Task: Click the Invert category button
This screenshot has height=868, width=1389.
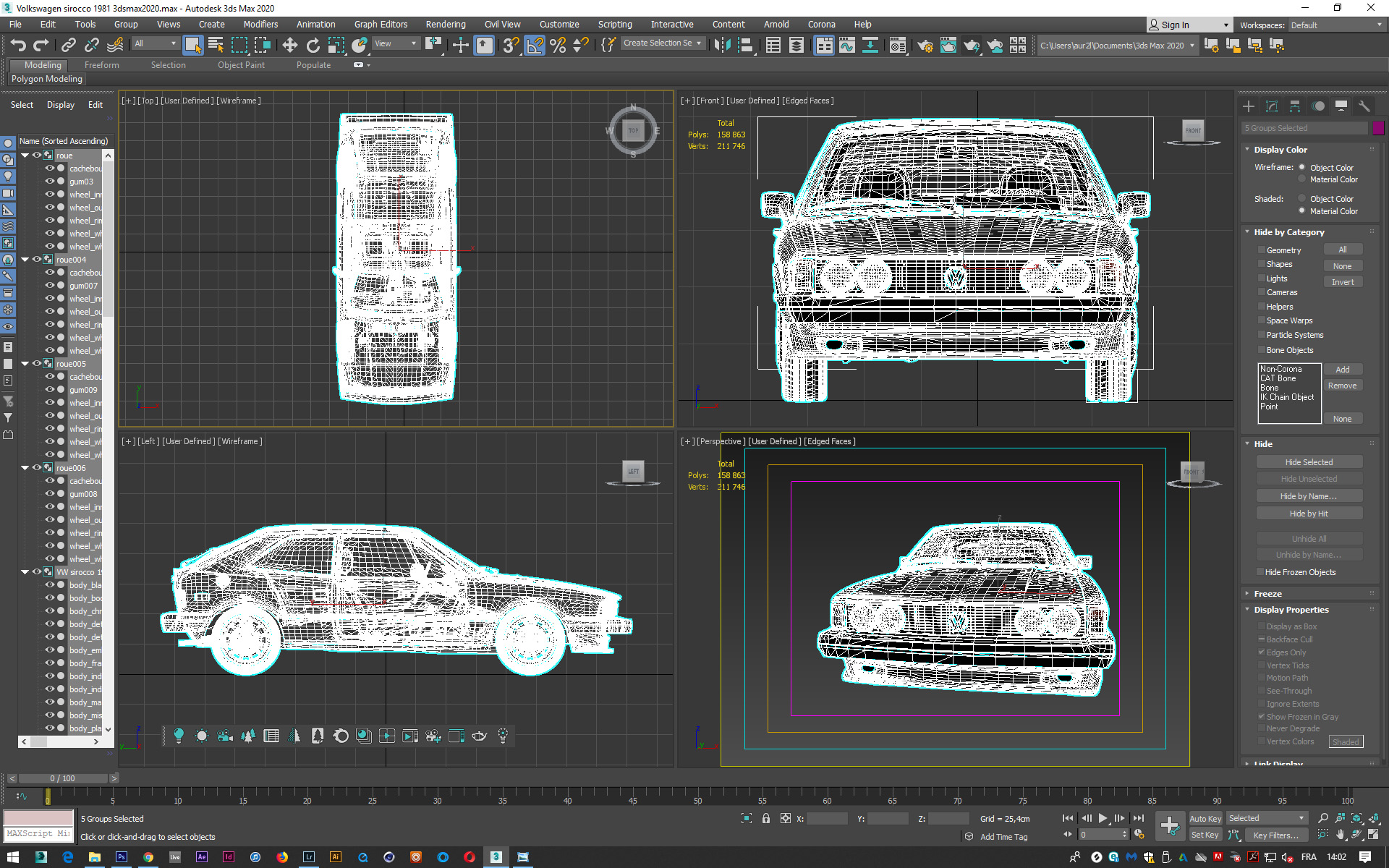Action: click(x=1343, y=282)
